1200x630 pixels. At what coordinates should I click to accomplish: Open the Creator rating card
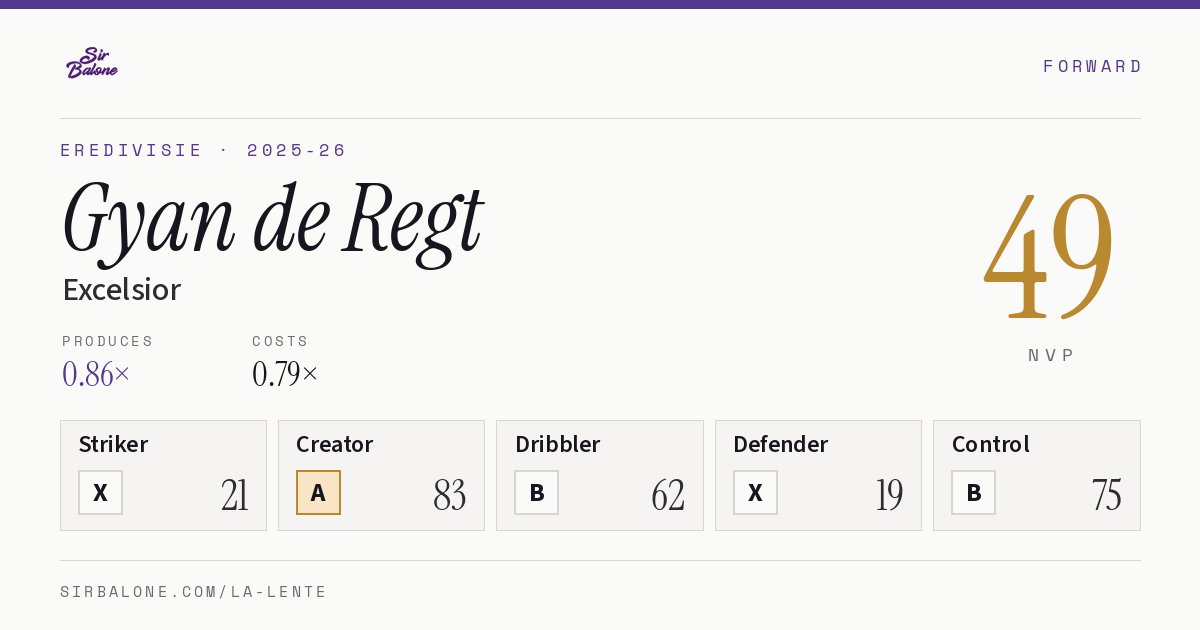(381, 475)
